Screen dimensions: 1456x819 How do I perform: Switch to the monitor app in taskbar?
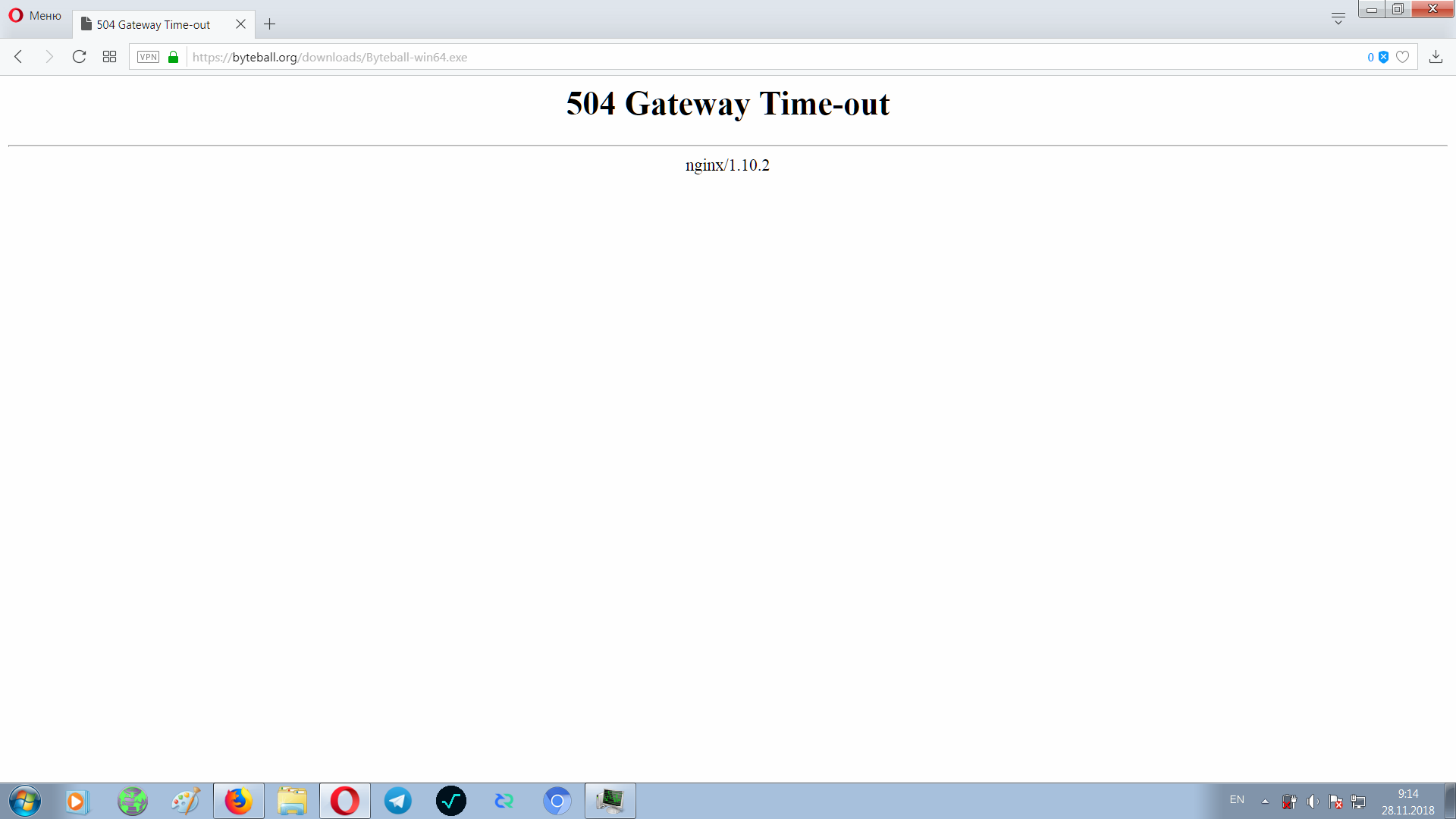(610, 801)
